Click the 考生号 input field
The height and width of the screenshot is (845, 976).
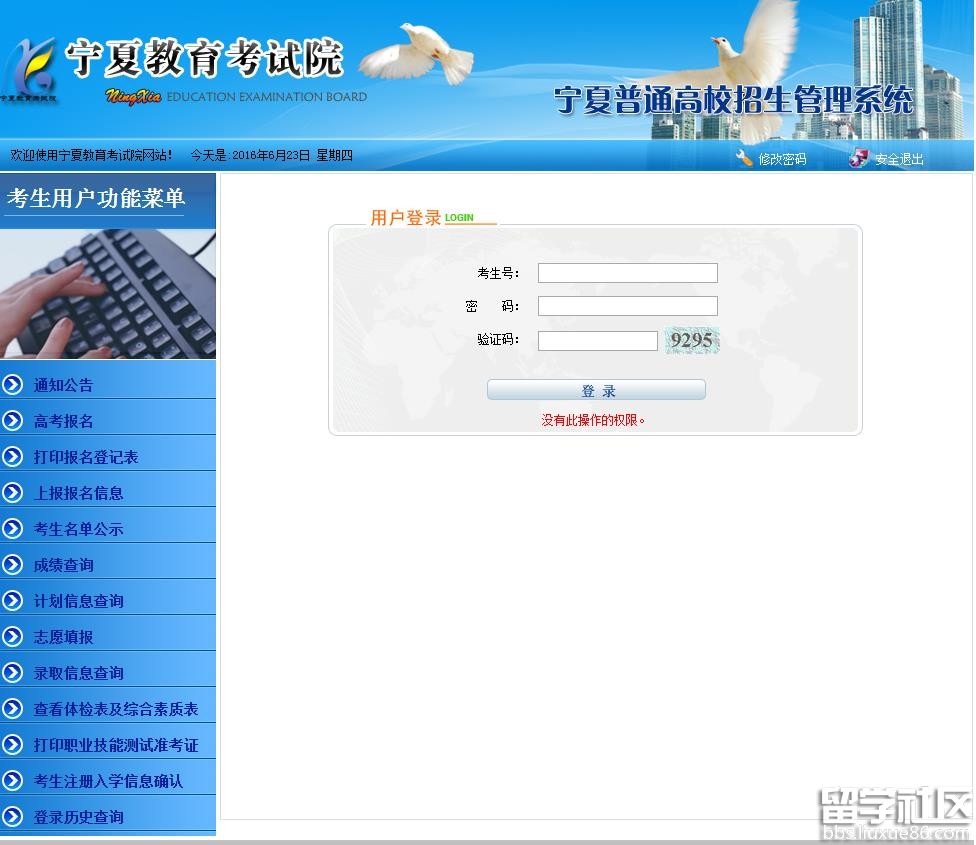click(x=627, y=272)
